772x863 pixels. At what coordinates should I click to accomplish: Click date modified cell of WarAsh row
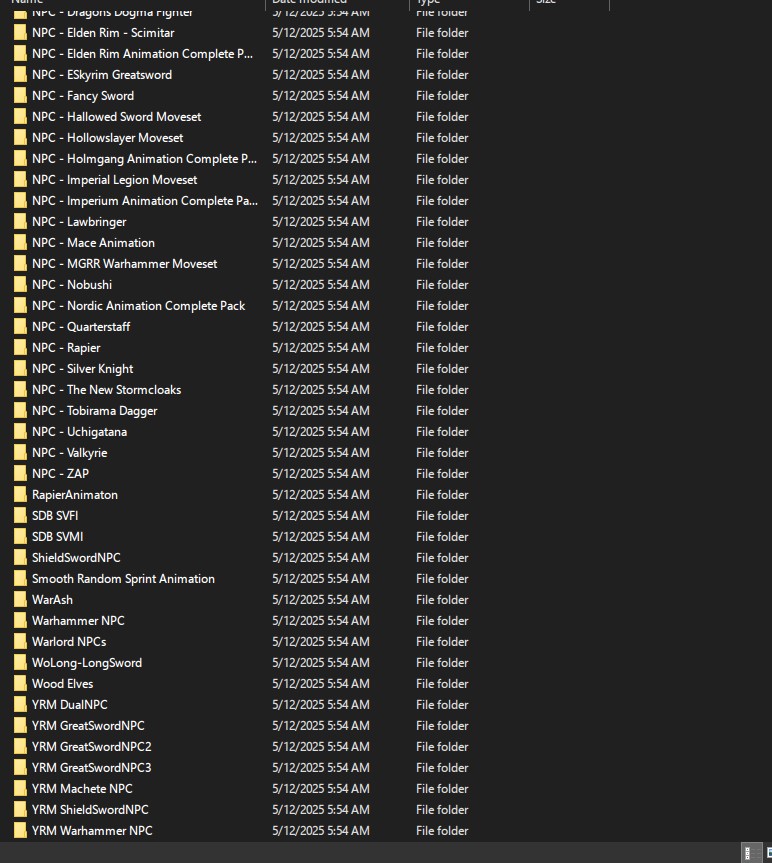[321, 600]
